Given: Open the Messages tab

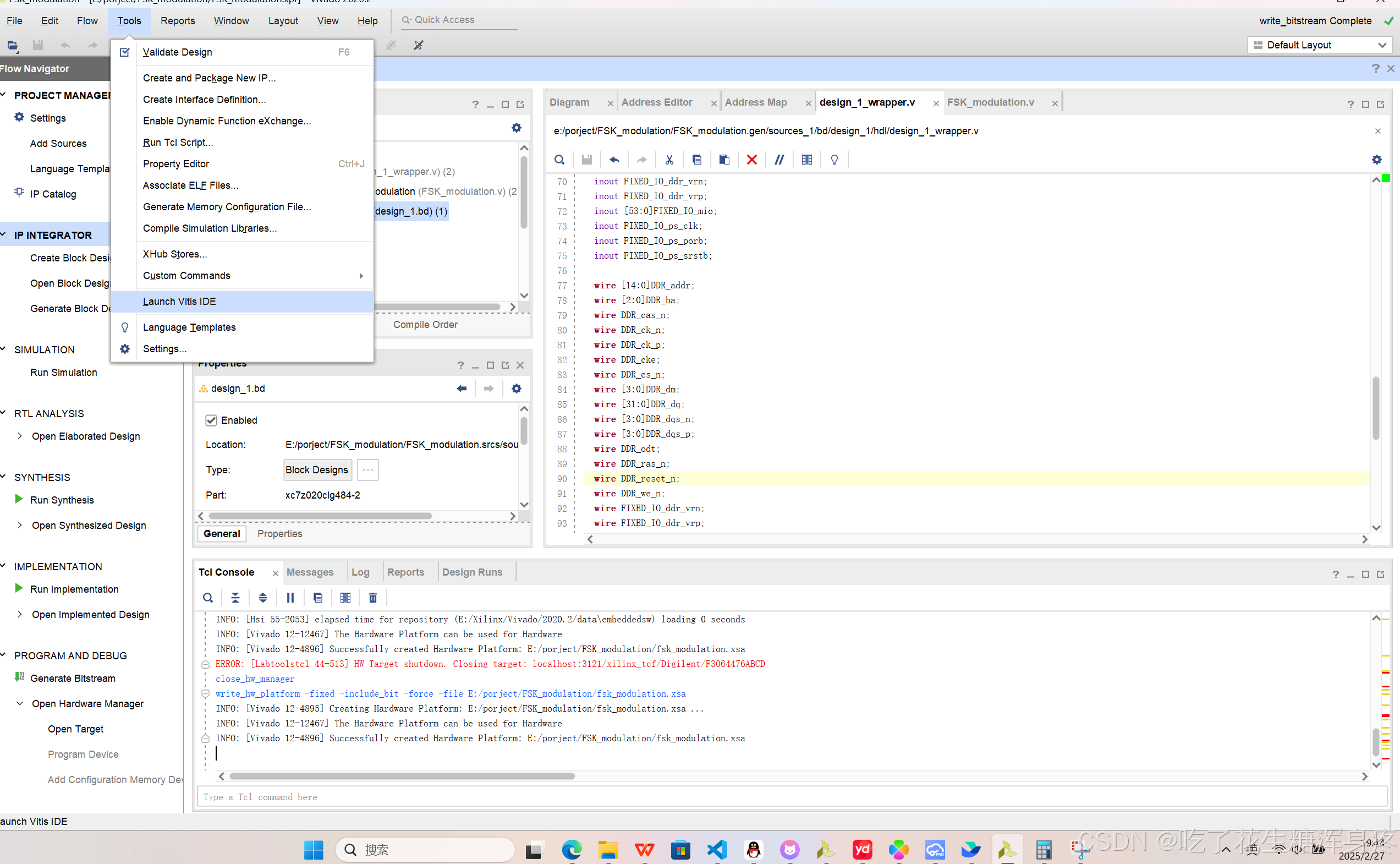Looking at the screenshot, I should click(310, 572).
